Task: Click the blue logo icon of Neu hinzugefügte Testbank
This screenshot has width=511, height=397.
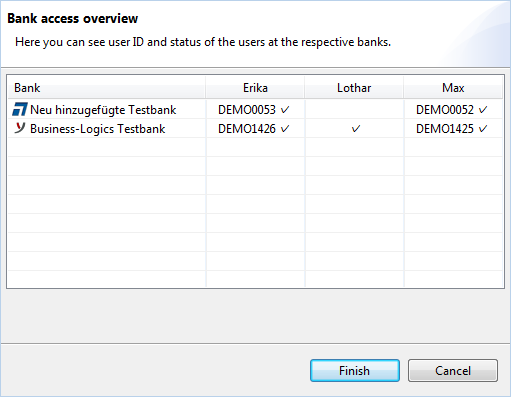Action: [20, 110]
